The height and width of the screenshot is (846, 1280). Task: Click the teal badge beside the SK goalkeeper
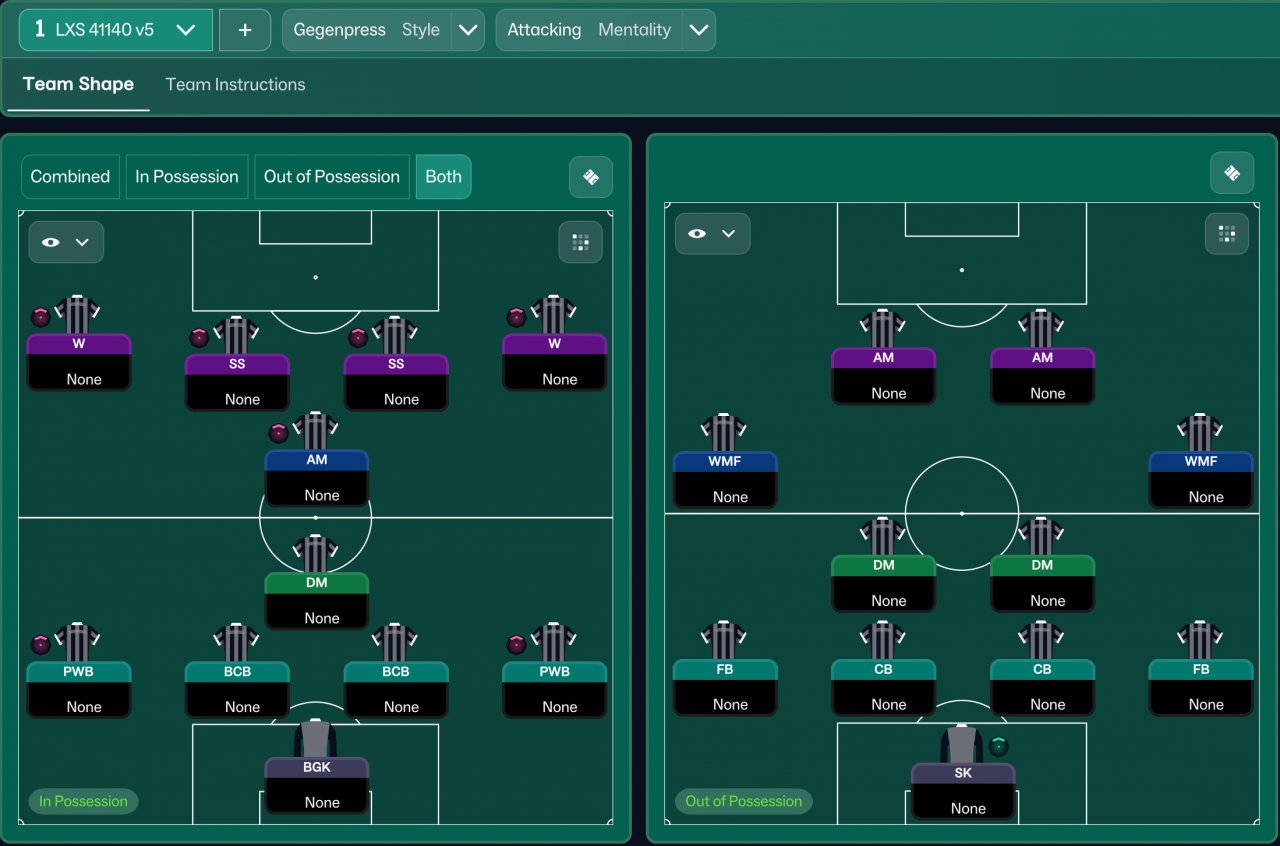pos(998,746)
